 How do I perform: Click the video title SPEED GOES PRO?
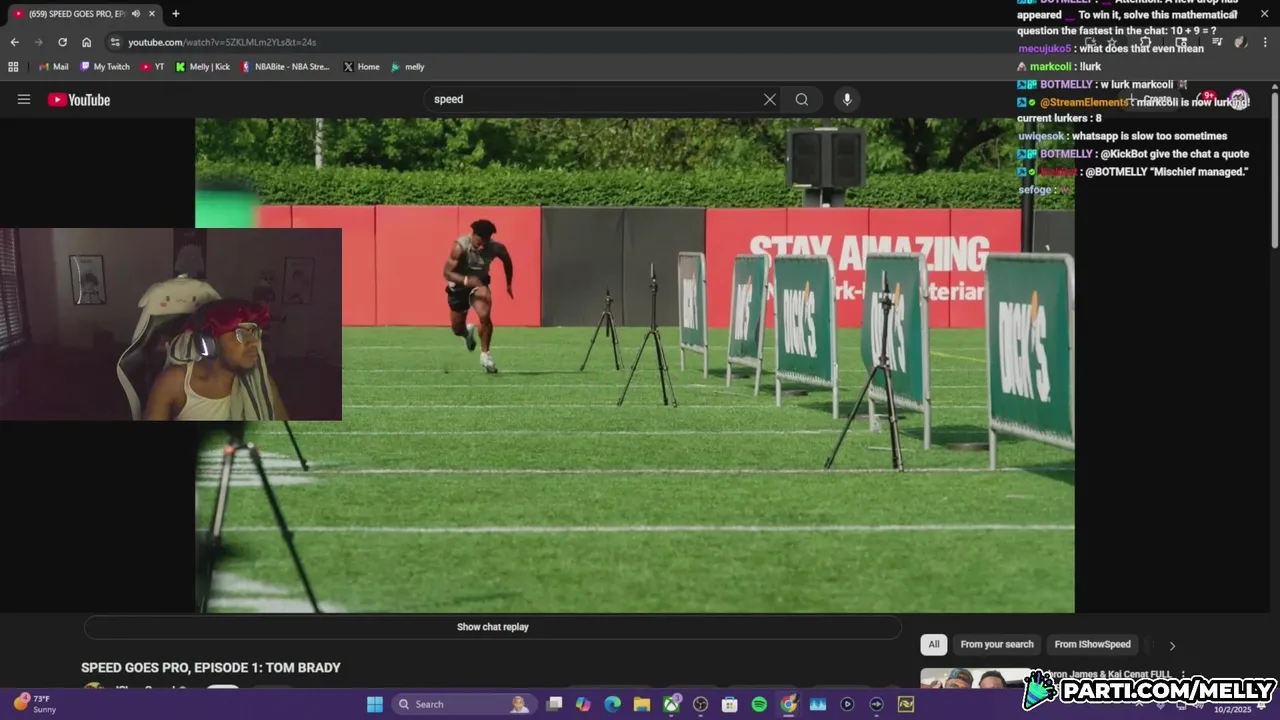[211, 668]
